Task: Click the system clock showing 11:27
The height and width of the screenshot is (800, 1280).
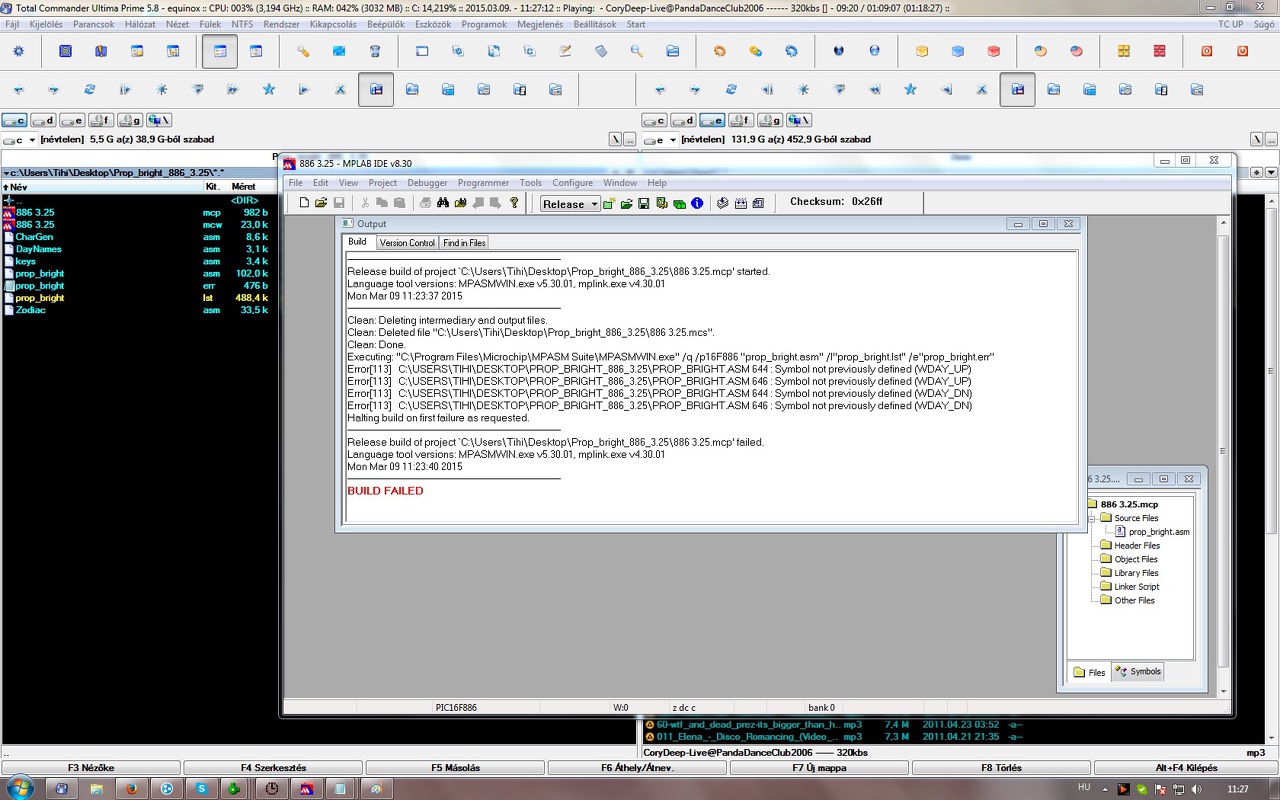Action: coord(1238,789)
